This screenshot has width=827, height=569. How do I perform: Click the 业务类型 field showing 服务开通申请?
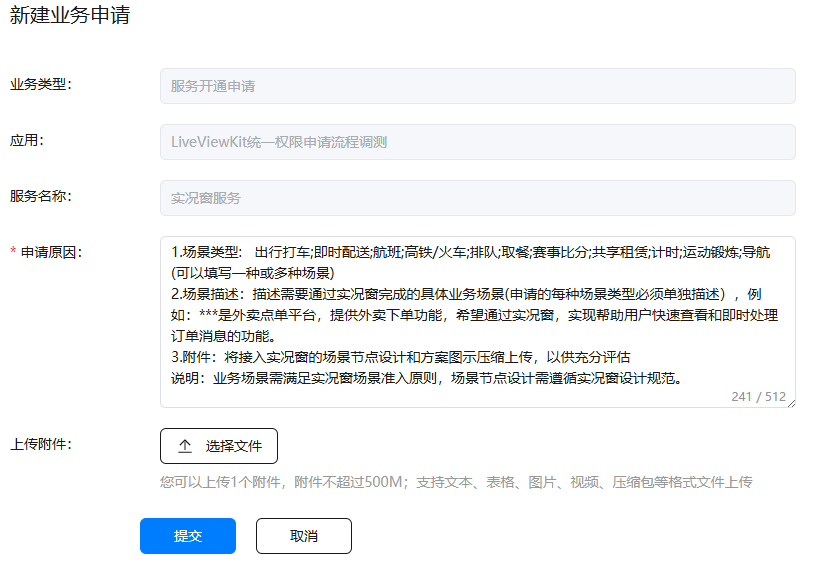point(477,86)
